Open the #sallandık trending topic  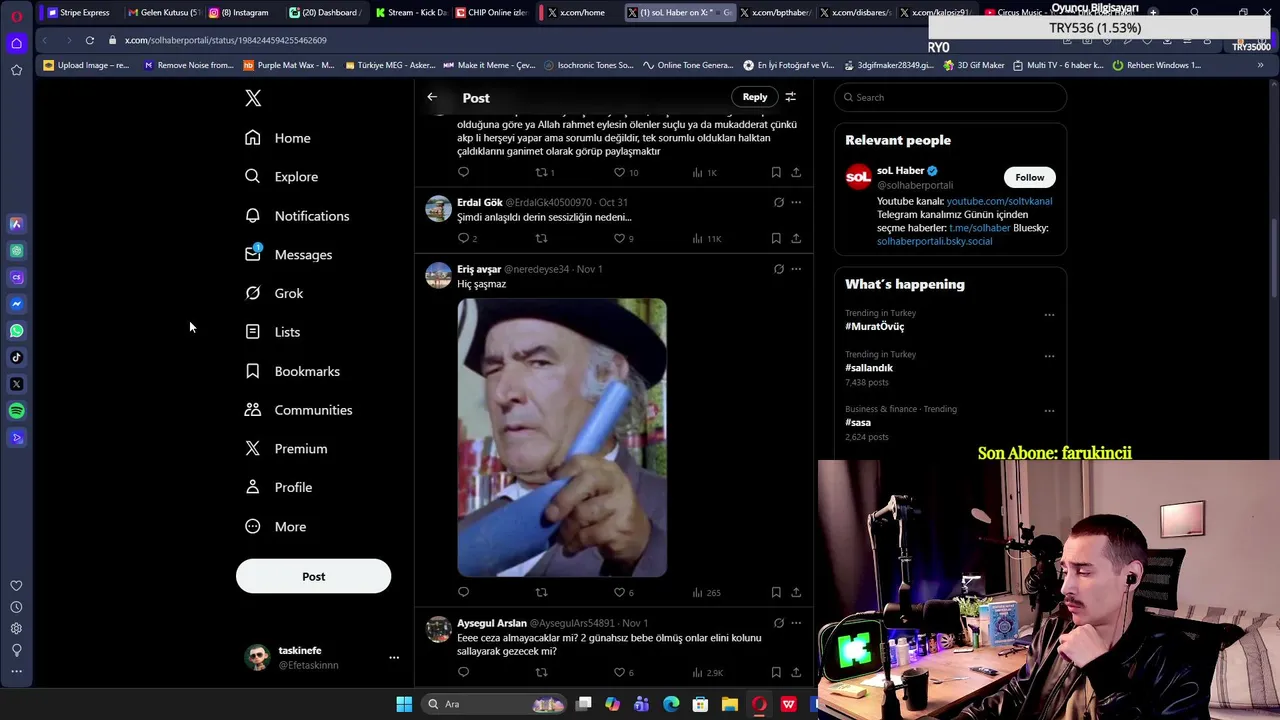[869, 368]
